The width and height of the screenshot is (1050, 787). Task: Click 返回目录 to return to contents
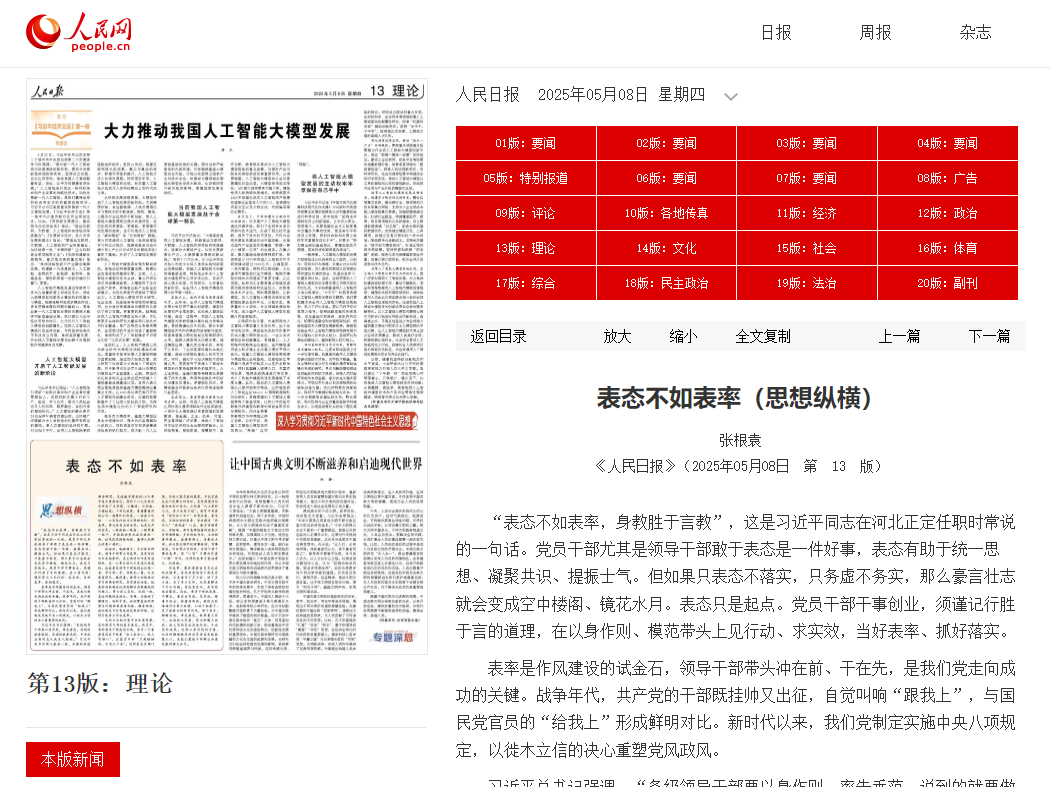(498, 336)
